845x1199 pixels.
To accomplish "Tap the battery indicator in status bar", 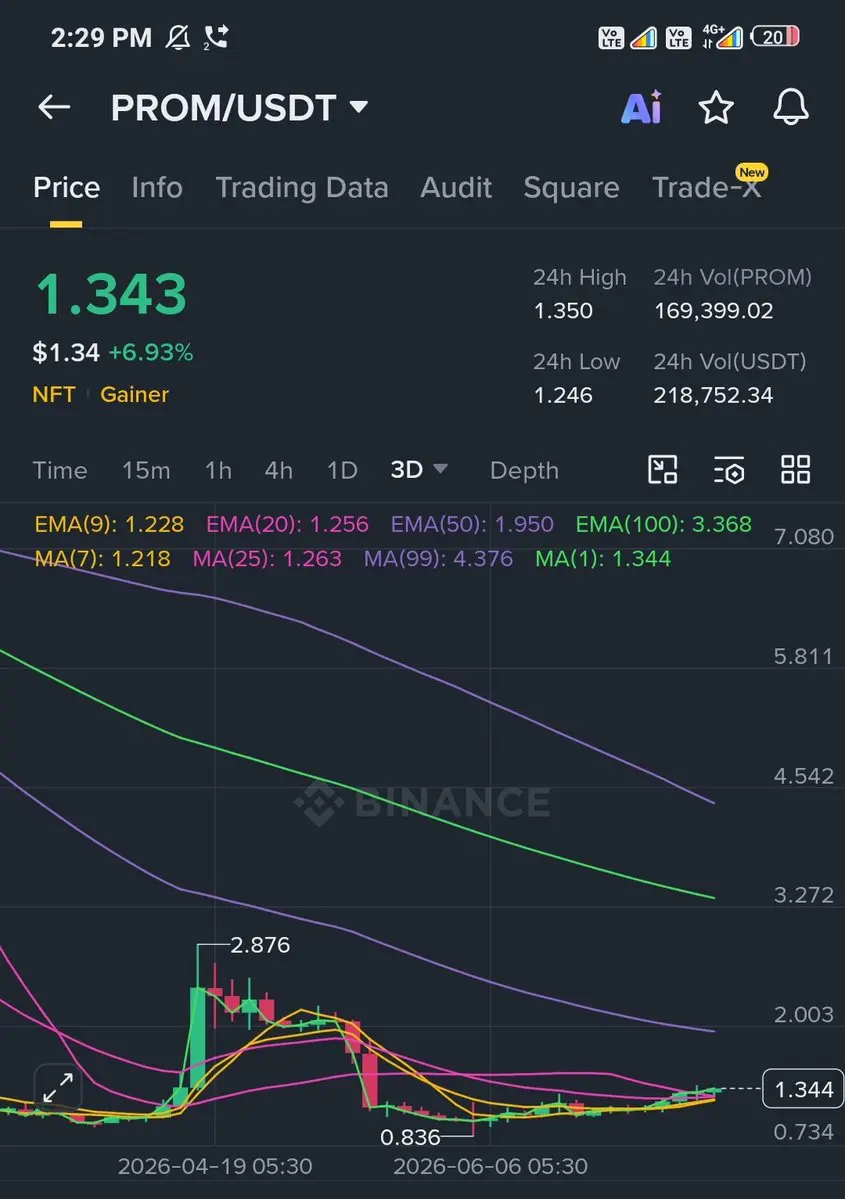I will tap(775, 37).
